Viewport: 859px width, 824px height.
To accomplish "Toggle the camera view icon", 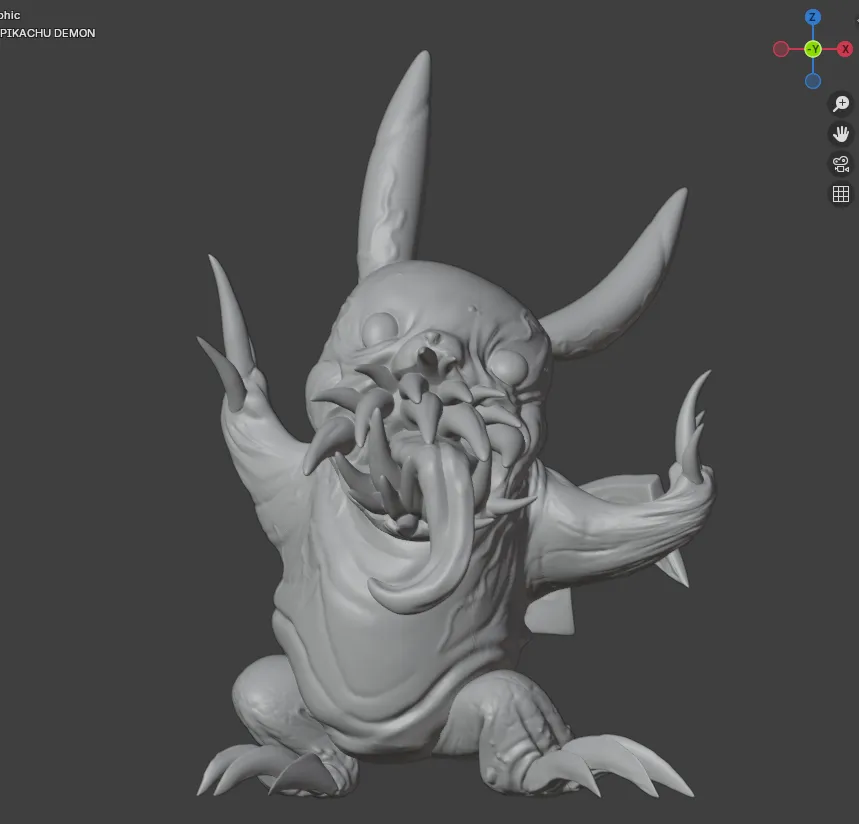I will coord(841,164).
